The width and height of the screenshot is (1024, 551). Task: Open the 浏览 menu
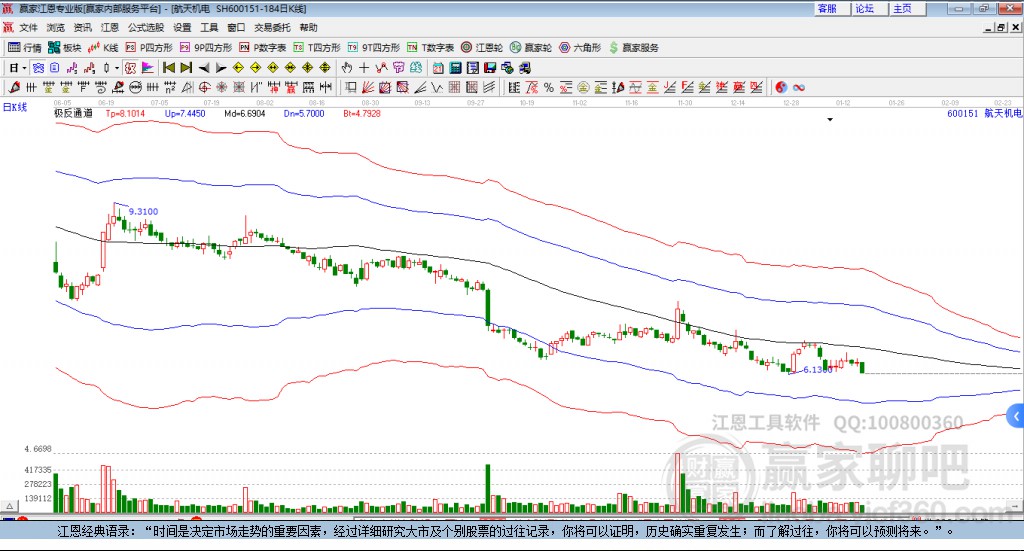pyautogui.click(x=56, y=27)
